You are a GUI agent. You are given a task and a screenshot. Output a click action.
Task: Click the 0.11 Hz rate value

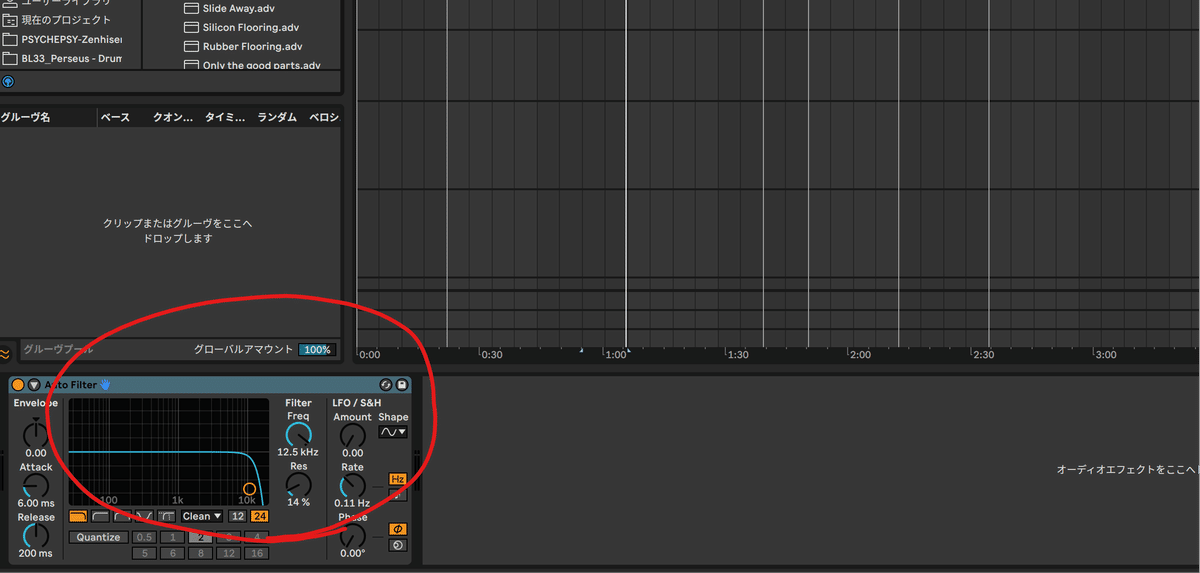pyautogui.click(x=352, y=503)
